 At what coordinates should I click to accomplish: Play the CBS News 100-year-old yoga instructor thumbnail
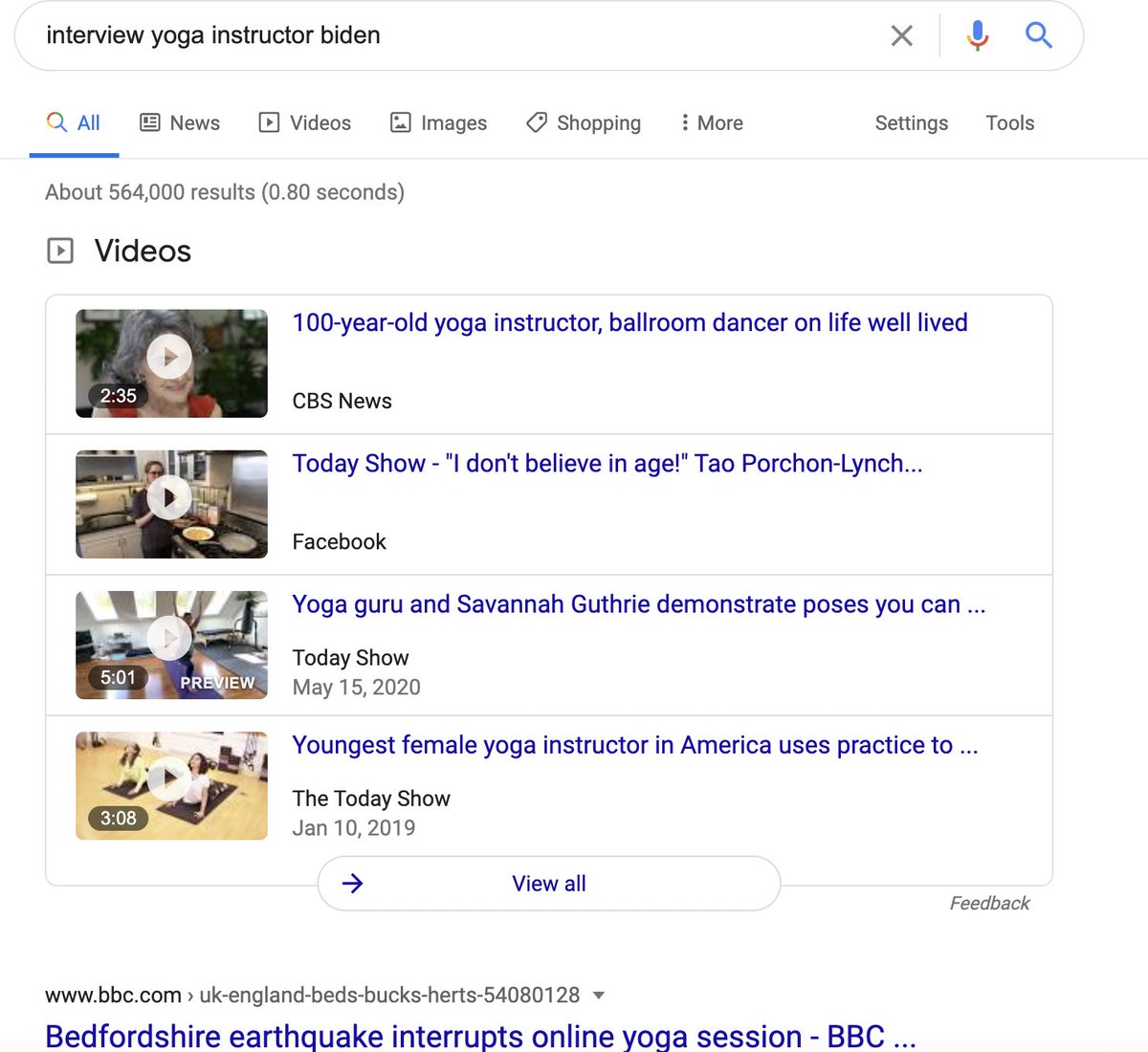(171, 363)
